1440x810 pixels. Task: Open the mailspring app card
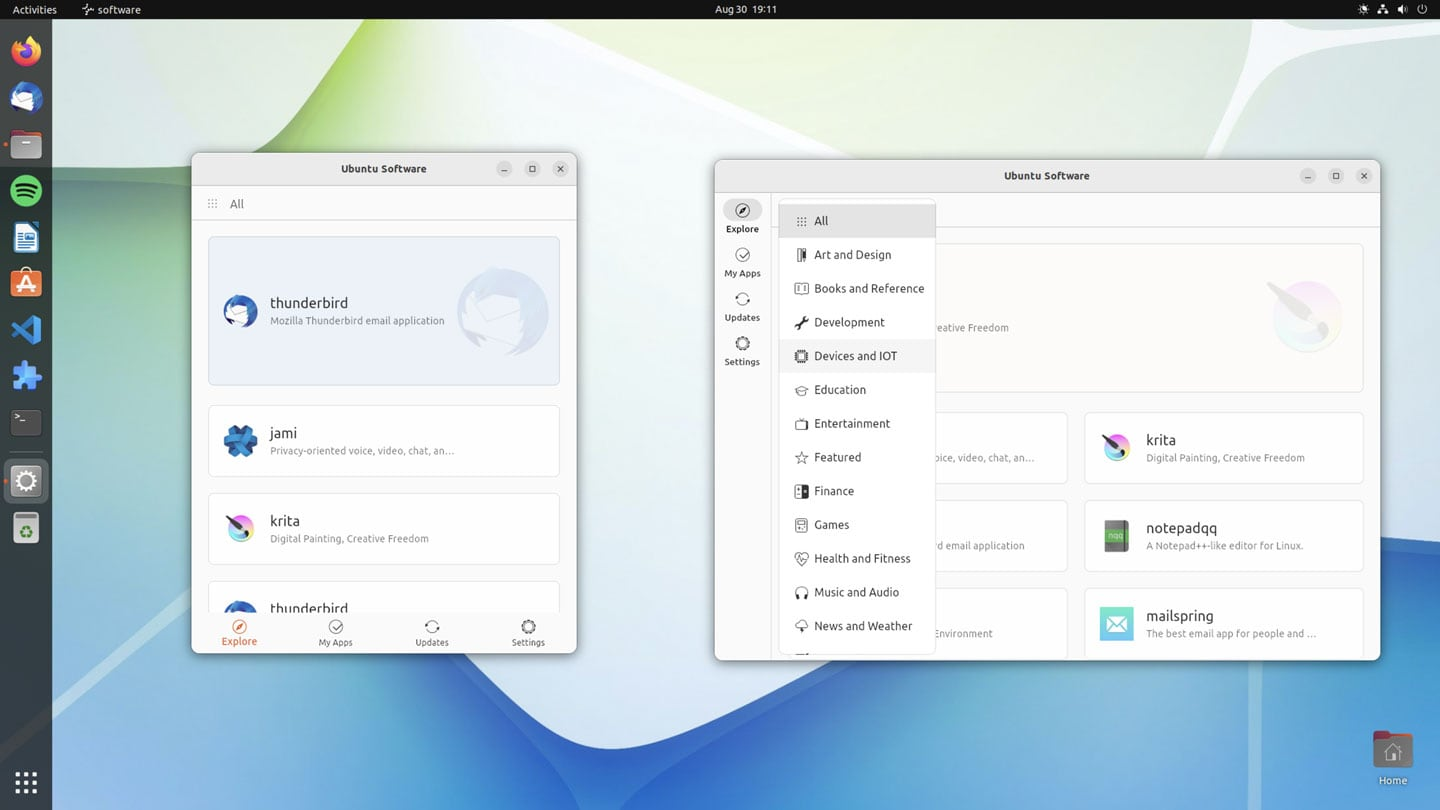(1224, 624)
